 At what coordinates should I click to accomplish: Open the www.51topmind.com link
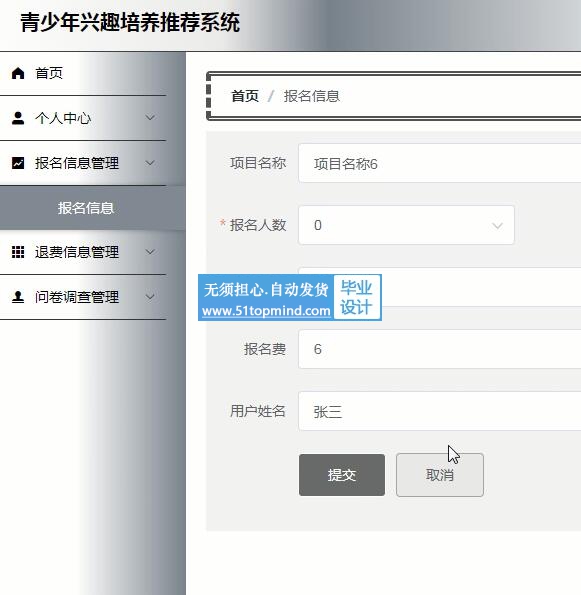266,311
